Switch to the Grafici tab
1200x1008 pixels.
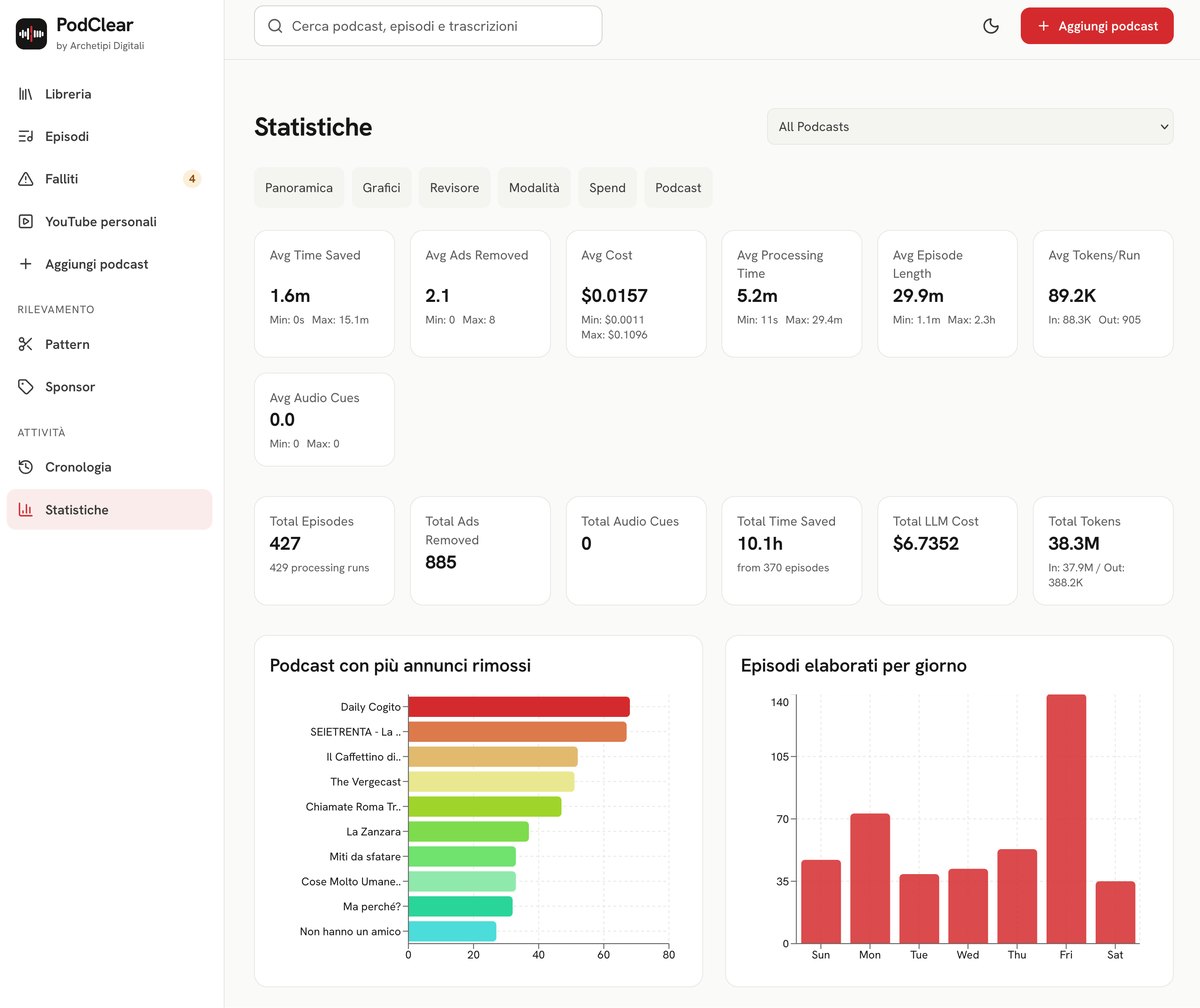(382, 188)
